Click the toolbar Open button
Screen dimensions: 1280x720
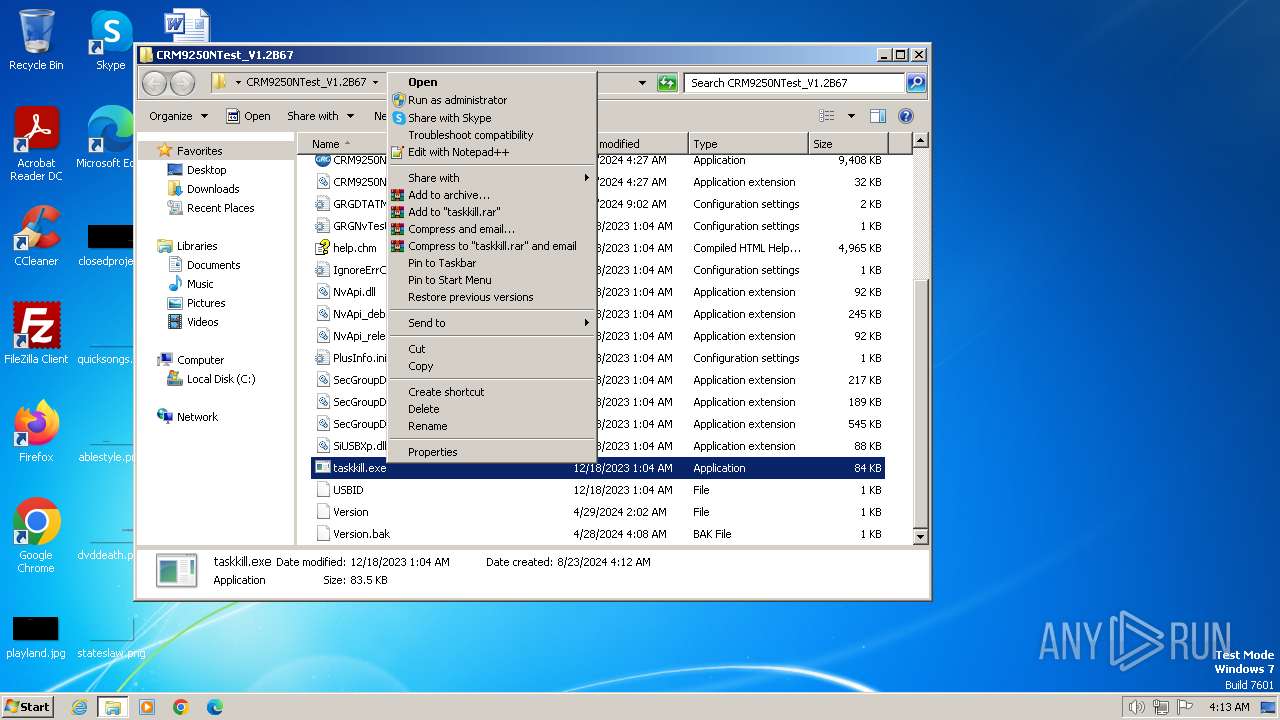pyautogui.click(x=248, y=116)
